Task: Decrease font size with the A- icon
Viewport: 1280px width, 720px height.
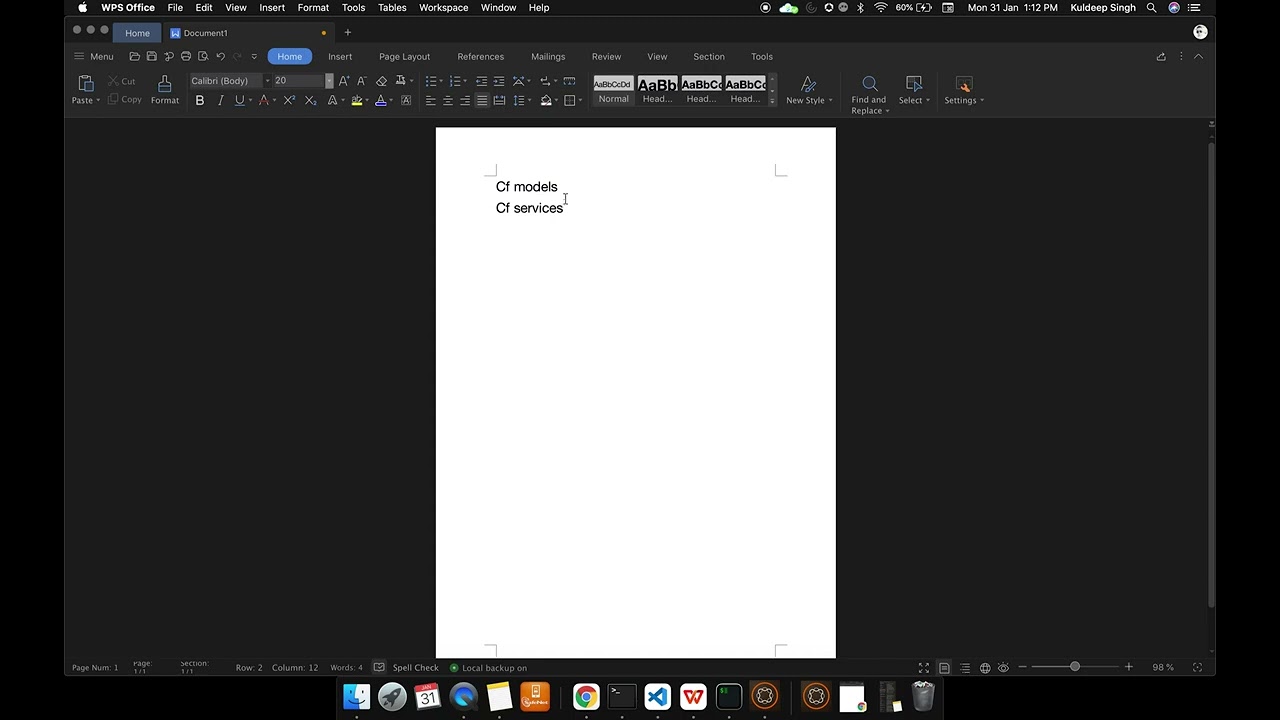Action: pyautogui.click(x=361, y=81)
